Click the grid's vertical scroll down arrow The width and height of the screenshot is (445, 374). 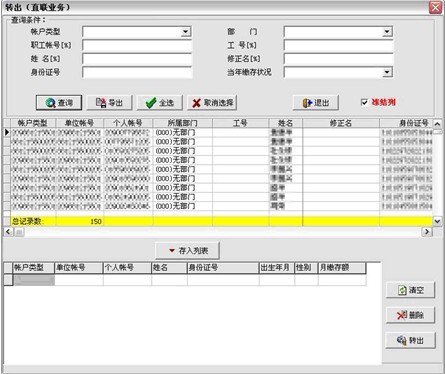click(437, 221)
